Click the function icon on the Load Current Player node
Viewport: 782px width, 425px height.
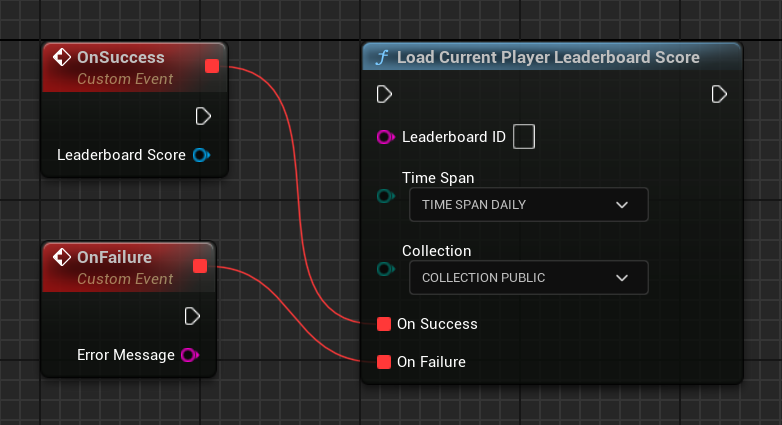[x=380, y=57]
